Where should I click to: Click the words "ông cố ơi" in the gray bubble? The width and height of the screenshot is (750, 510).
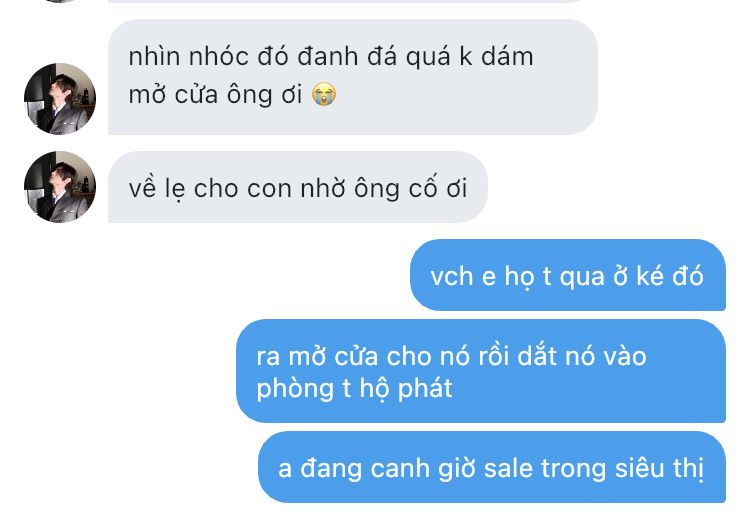pyautogui.click(x=410, y=188)
